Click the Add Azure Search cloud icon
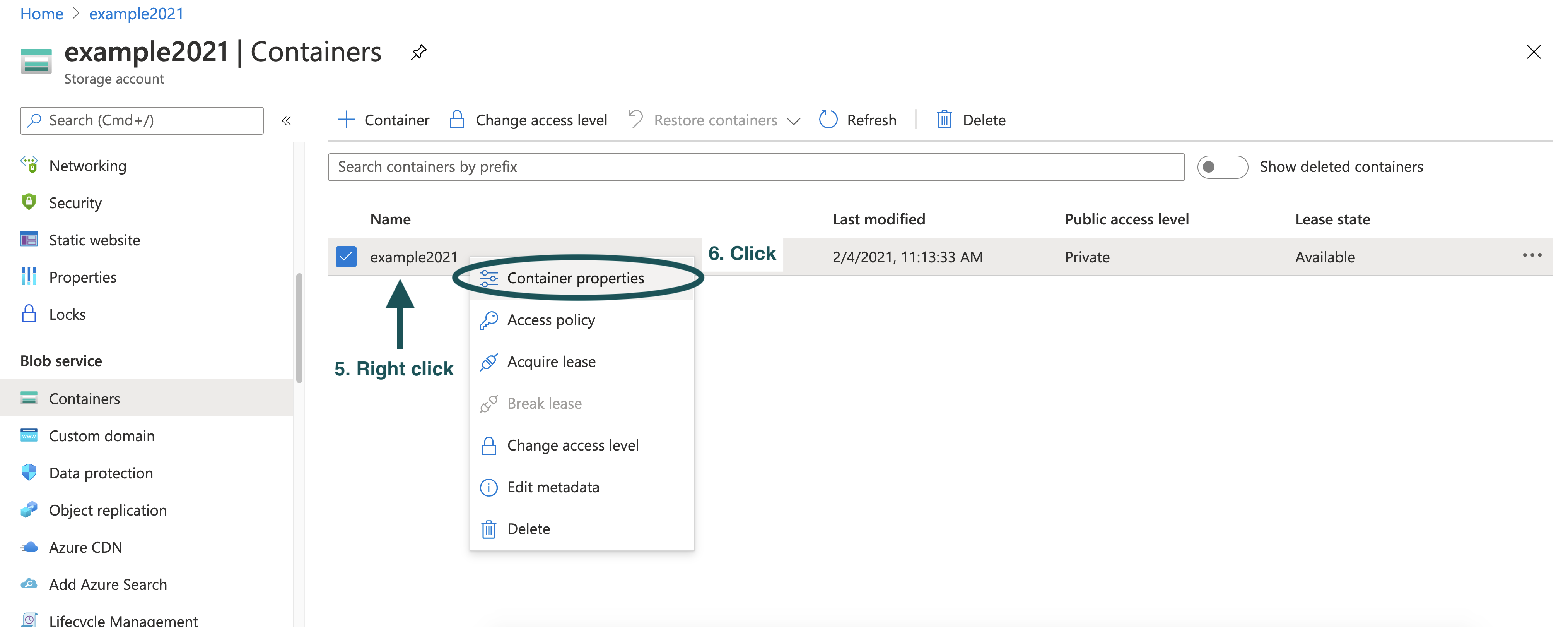 [x=29, y=584]
